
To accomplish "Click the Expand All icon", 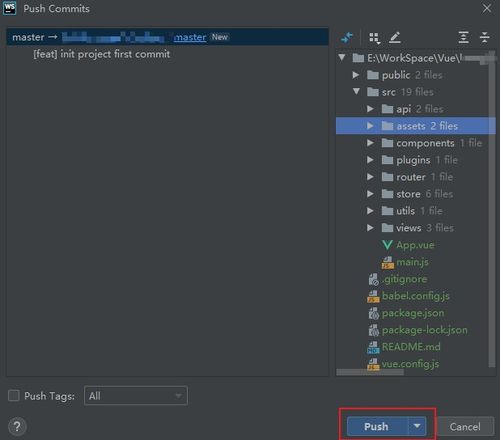I will [464, 37].
